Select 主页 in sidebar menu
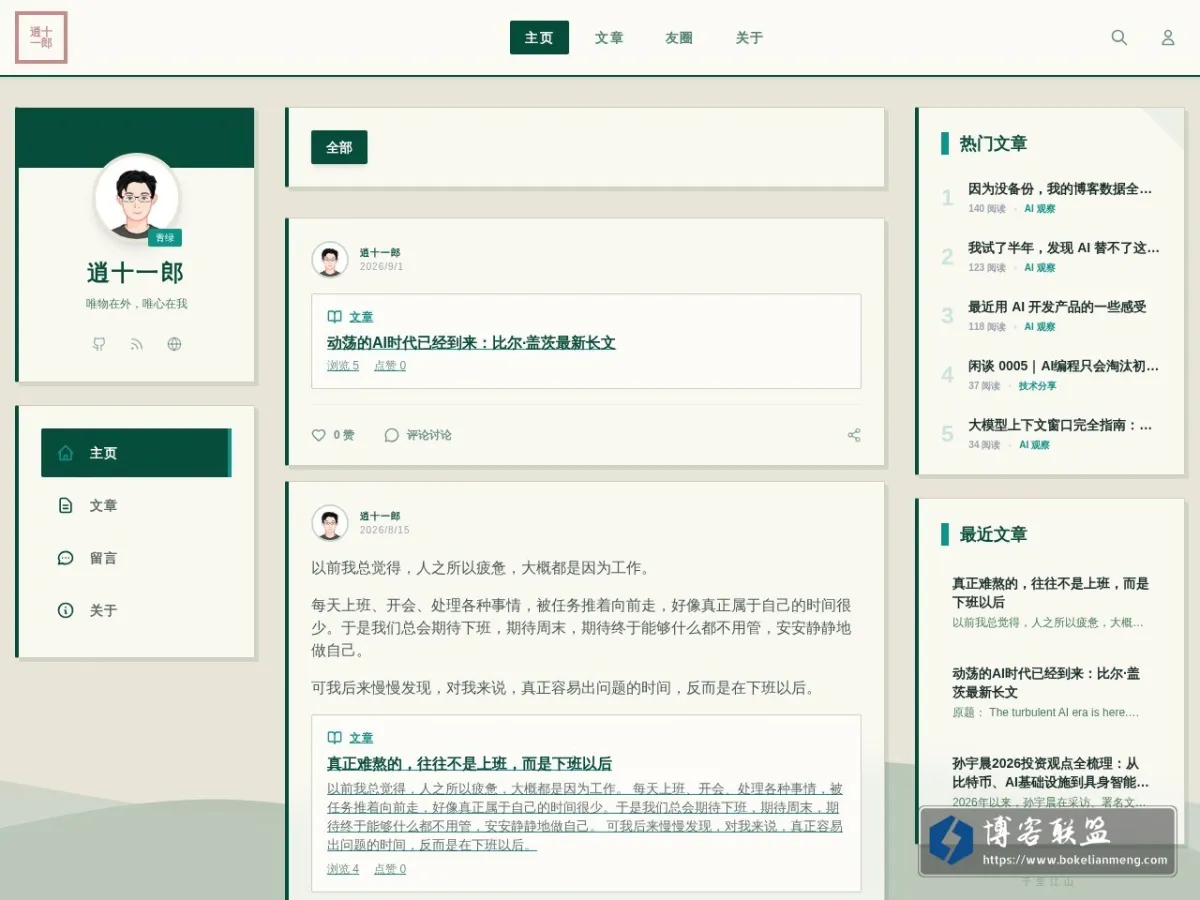This screenshot has height=900, width=1200. pos(136,453)
